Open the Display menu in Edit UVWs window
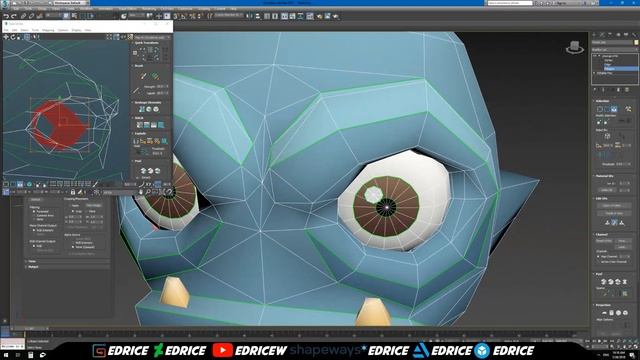Viewport: 640px width, 360px height. coord(76,30)
